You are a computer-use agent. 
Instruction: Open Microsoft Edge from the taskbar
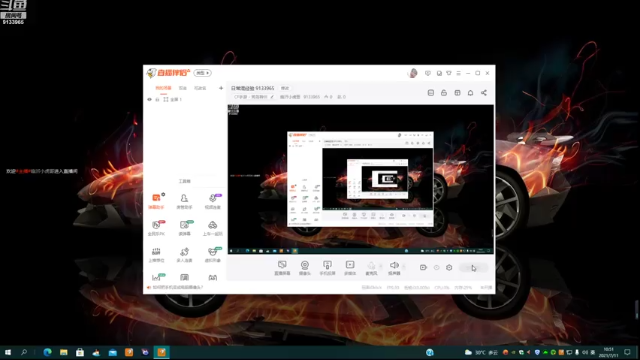47,352
